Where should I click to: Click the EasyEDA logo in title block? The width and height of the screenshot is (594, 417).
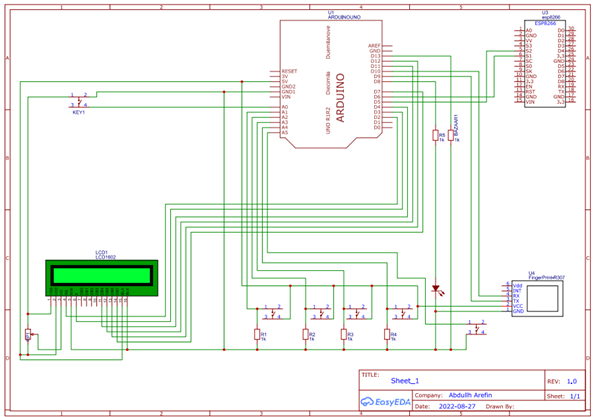pos(385,402)
